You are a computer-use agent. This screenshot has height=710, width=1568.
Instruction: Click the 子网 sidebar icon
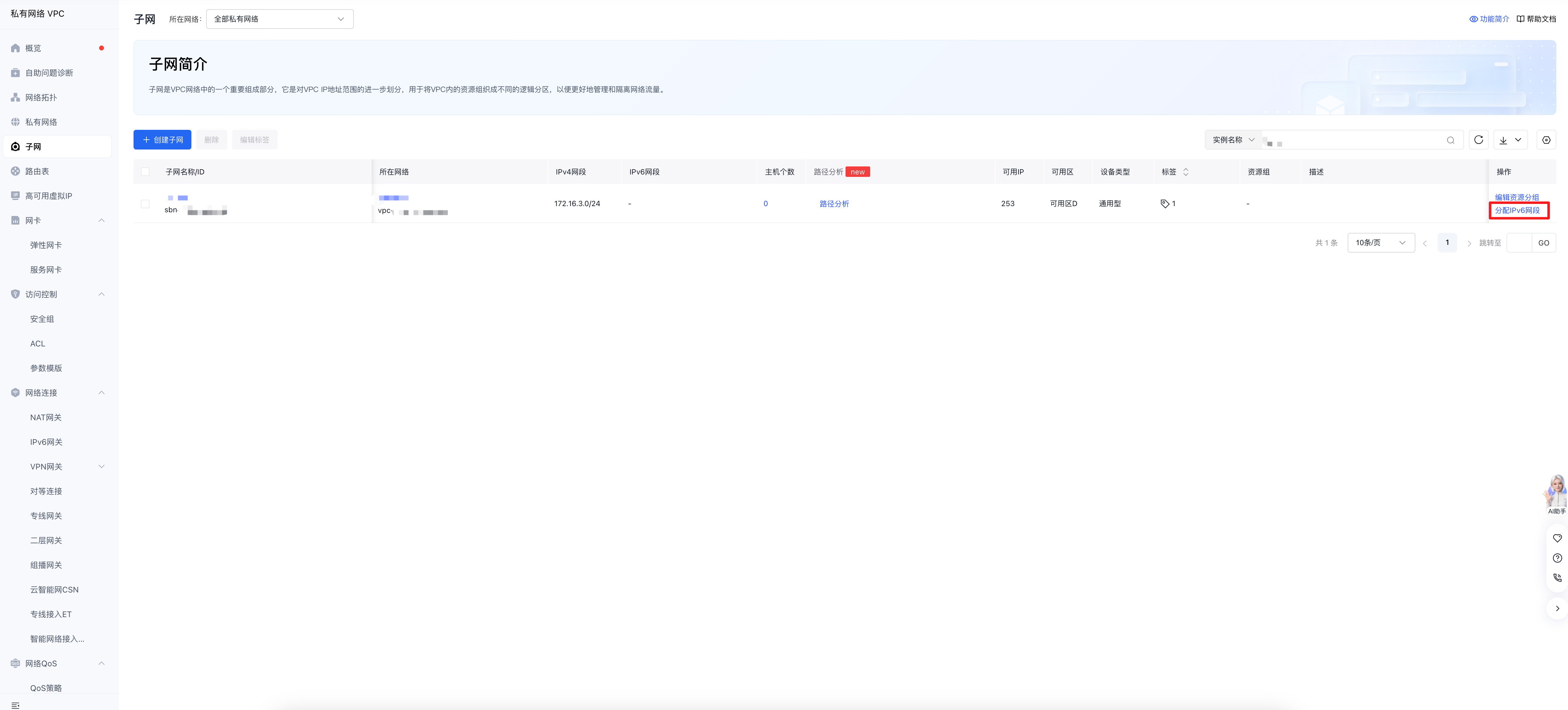[x=15, y=147]
